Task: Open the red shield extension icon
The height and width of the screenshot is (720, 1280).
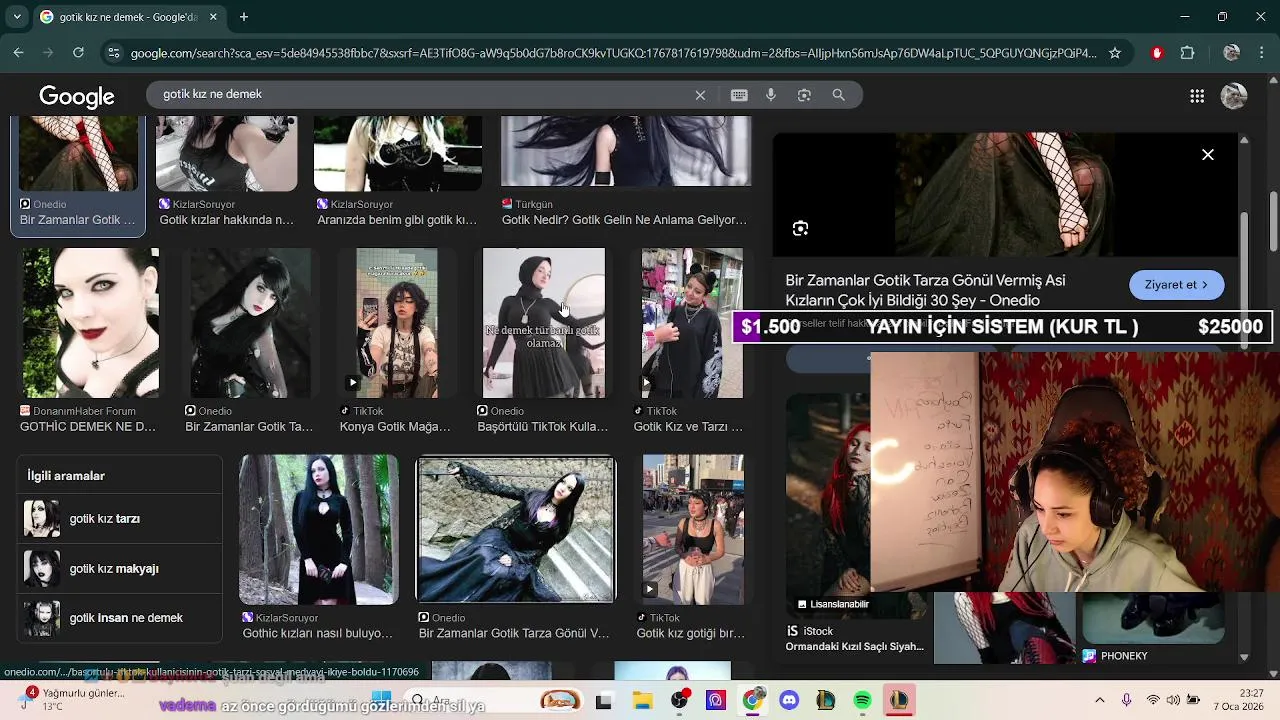Action: point(1157,53)
